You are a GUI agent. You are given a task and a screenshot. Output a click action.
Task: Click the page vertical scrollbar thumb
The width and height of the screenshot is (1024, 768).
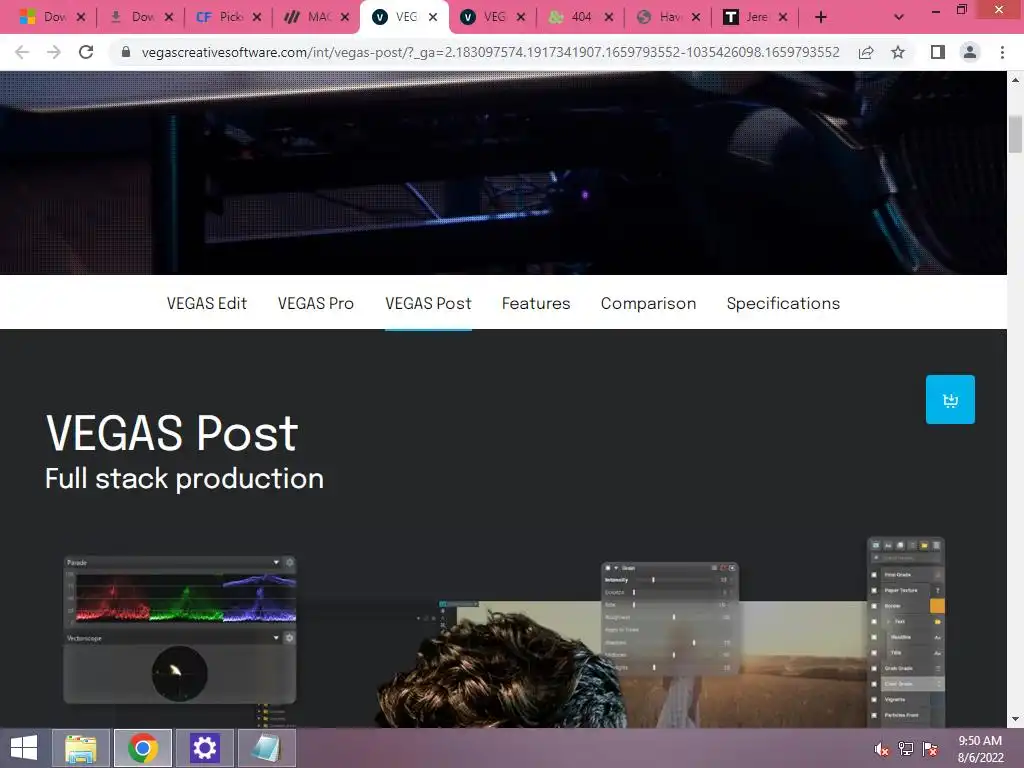[x=1015, y=134]
